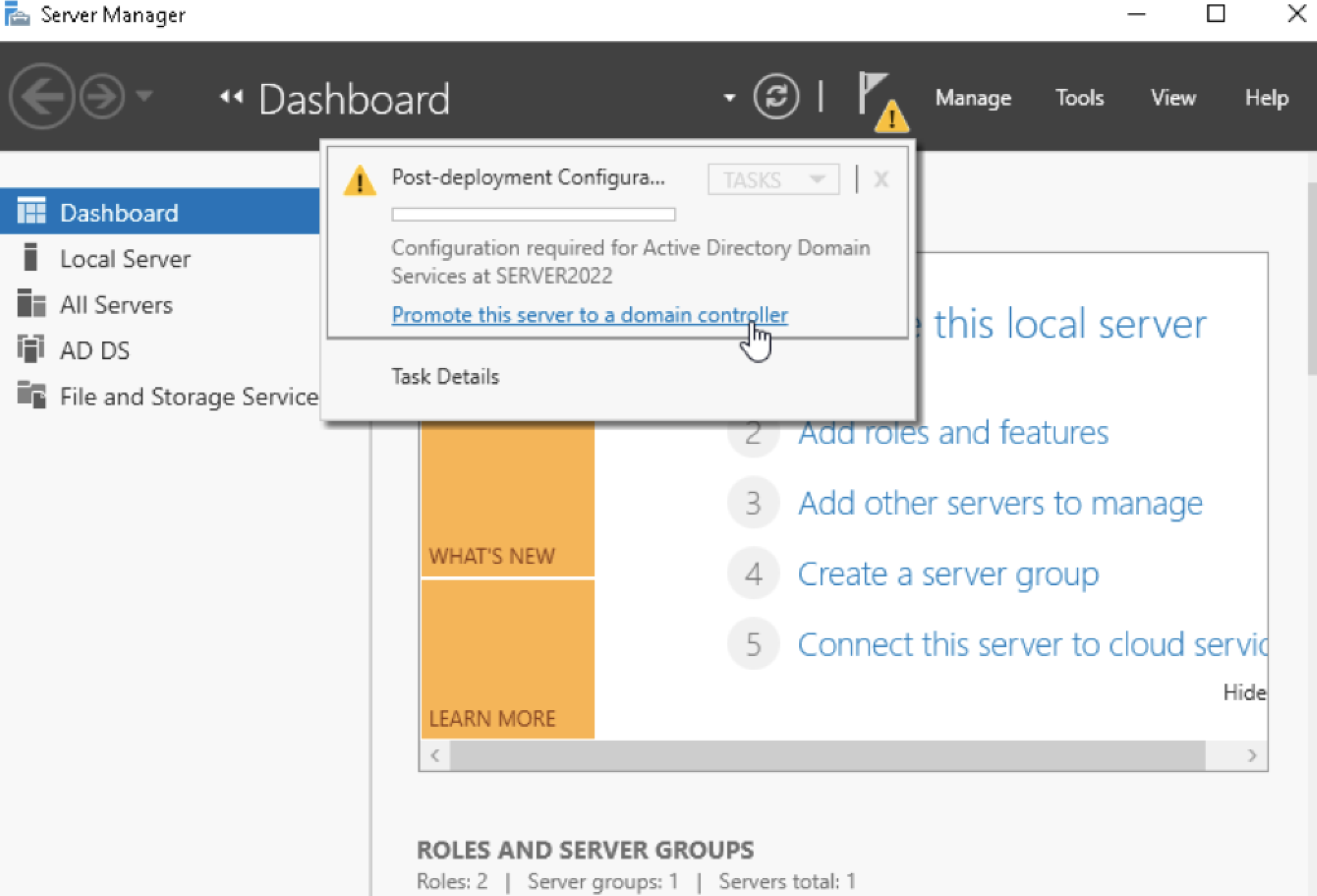1317x896 pixels.
Task: Click the 'Roles: 2' count text
Action: [452, 881]
